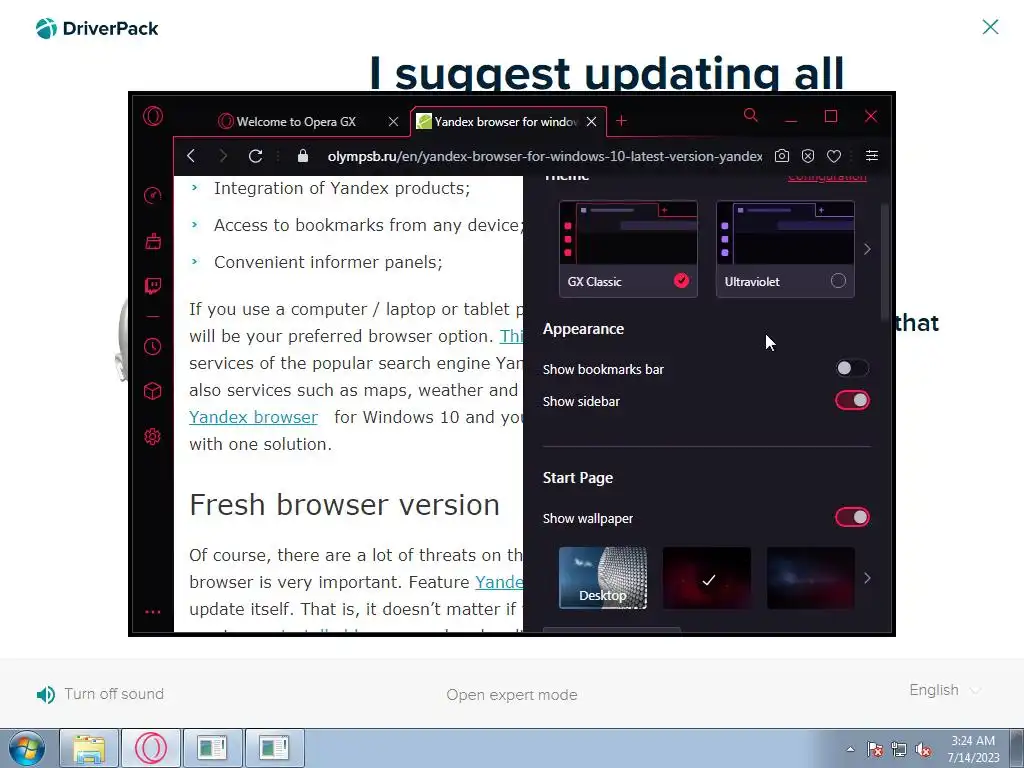Click Opera GX taskbar icon

tap(151, 748)
